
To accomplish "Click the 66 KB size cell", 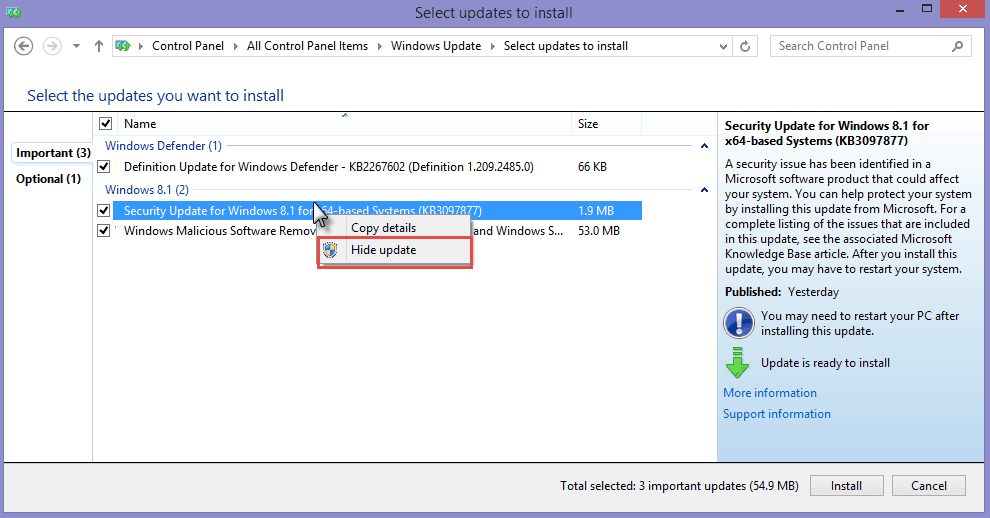I will point(592,167).
